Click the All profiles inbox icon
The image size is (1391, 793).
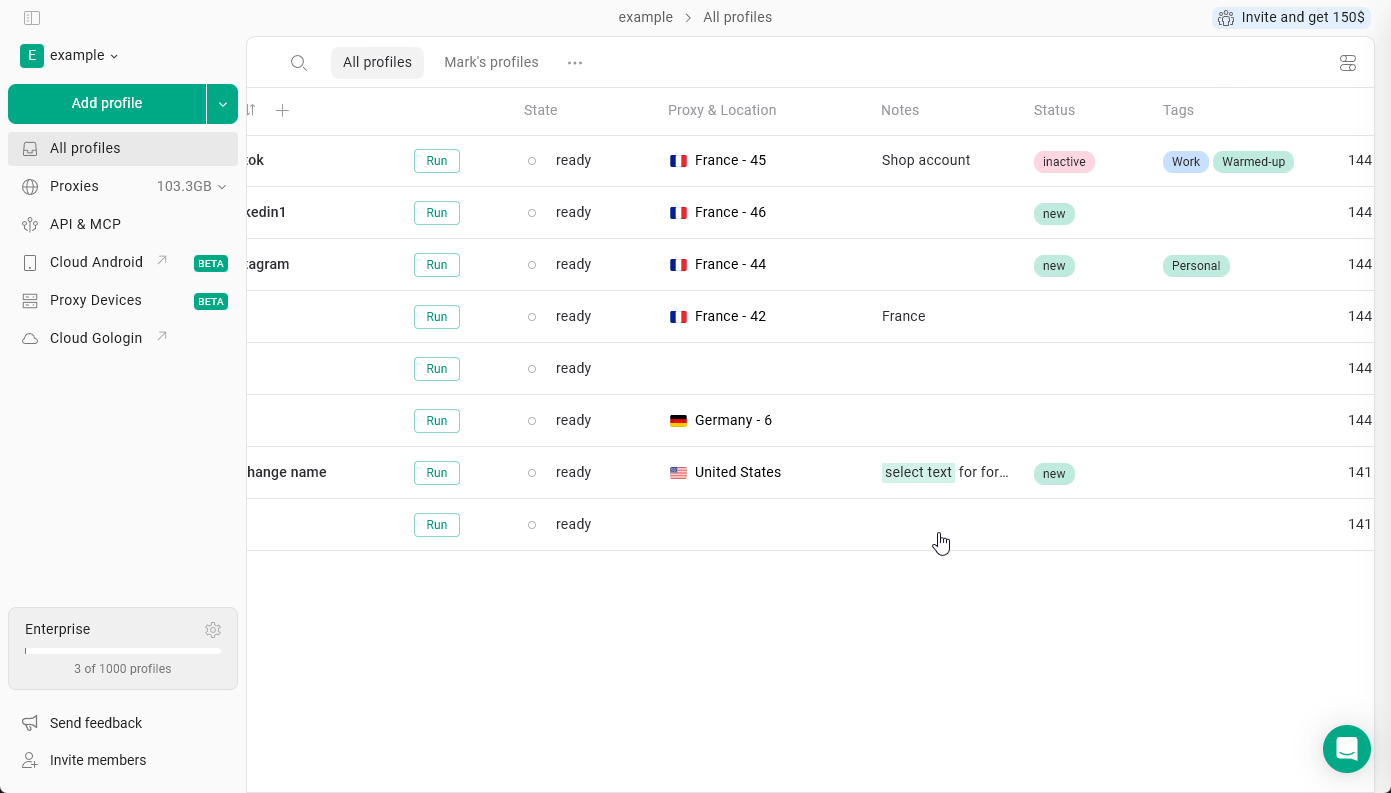[x=30, y=149]
